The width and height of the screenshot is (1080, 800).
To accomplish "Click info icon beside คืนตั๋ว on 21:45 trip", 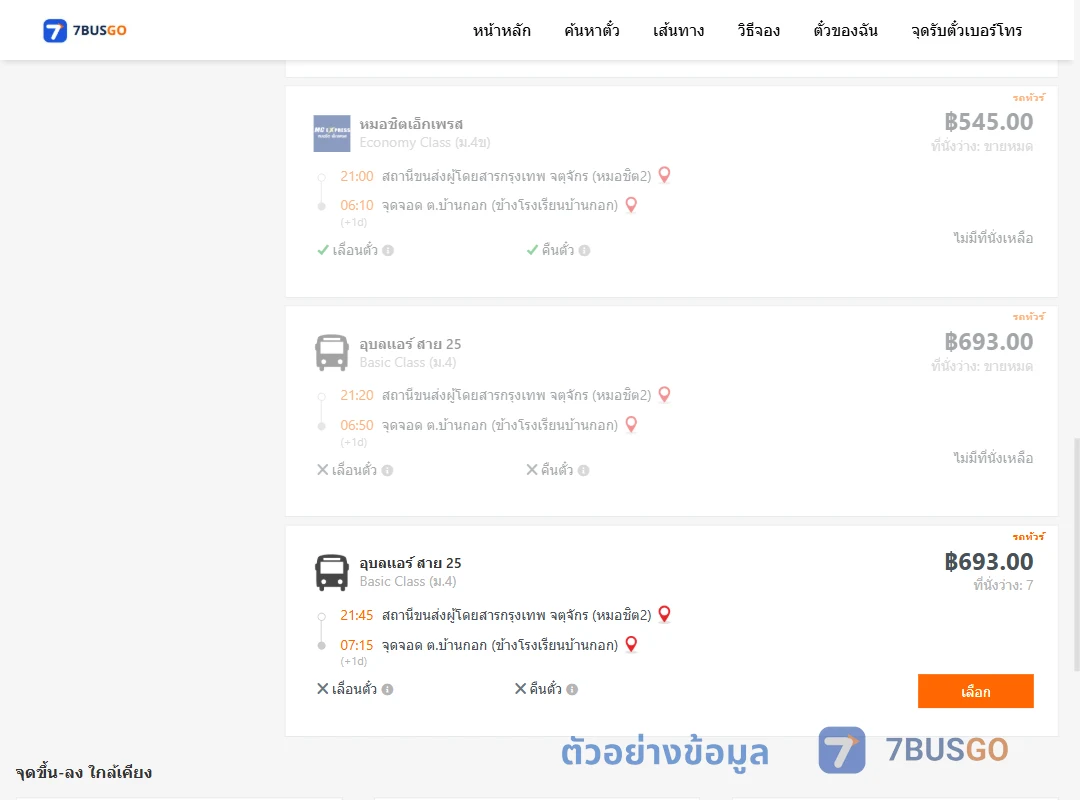I will [x=572, y=689].
